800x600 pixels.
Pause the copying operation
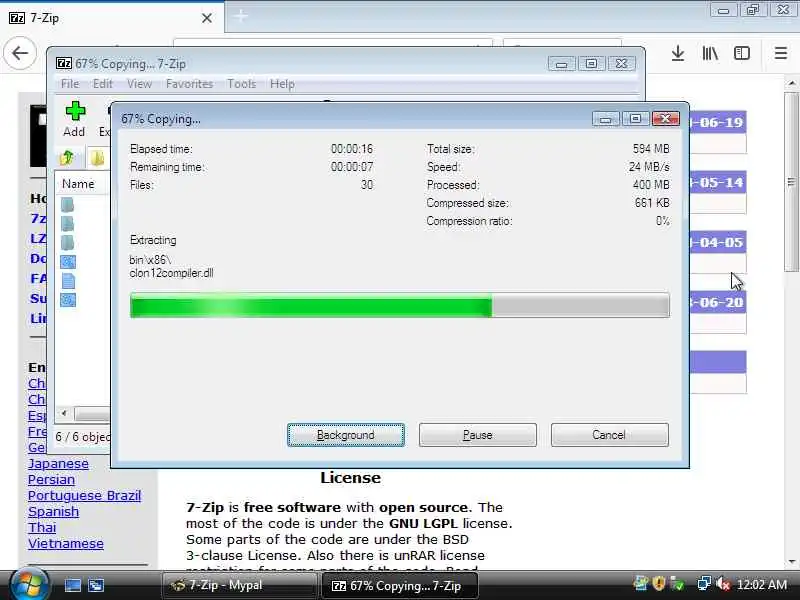478,435
